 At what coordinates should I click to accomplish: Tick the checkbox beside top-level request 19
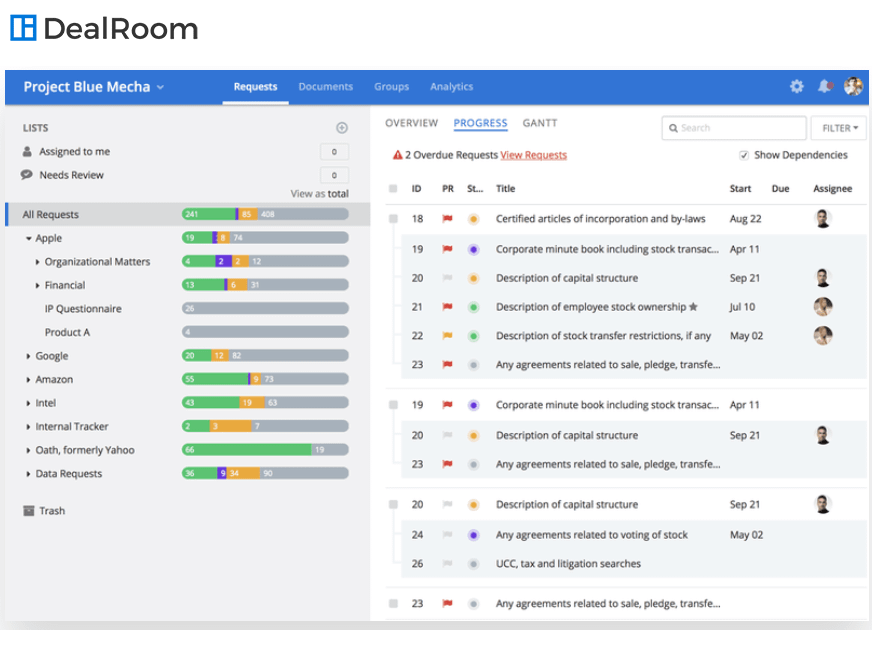pyautogui.click(x=393, y=405)
